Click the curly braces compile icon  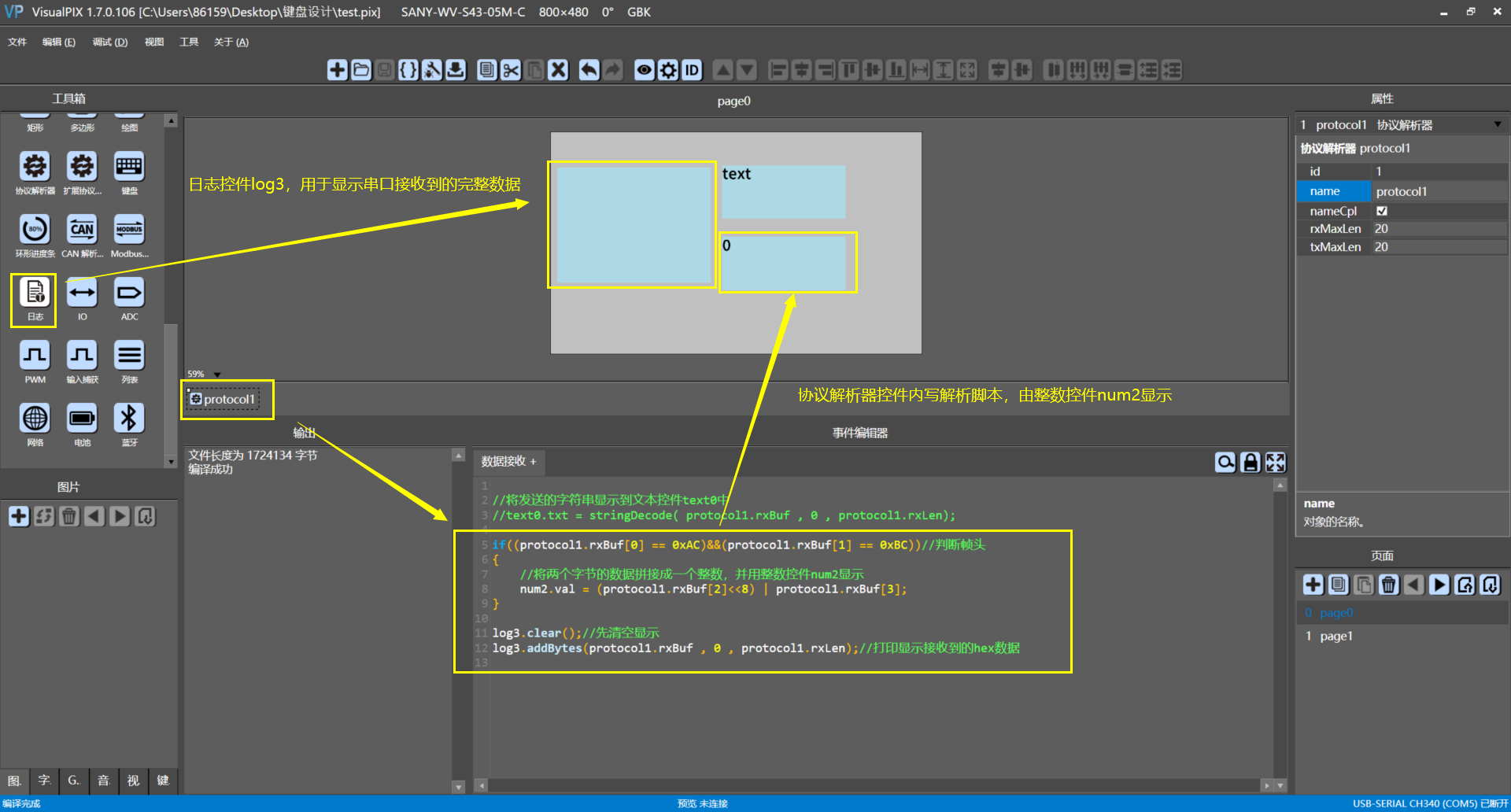click(x=408, y=70)
